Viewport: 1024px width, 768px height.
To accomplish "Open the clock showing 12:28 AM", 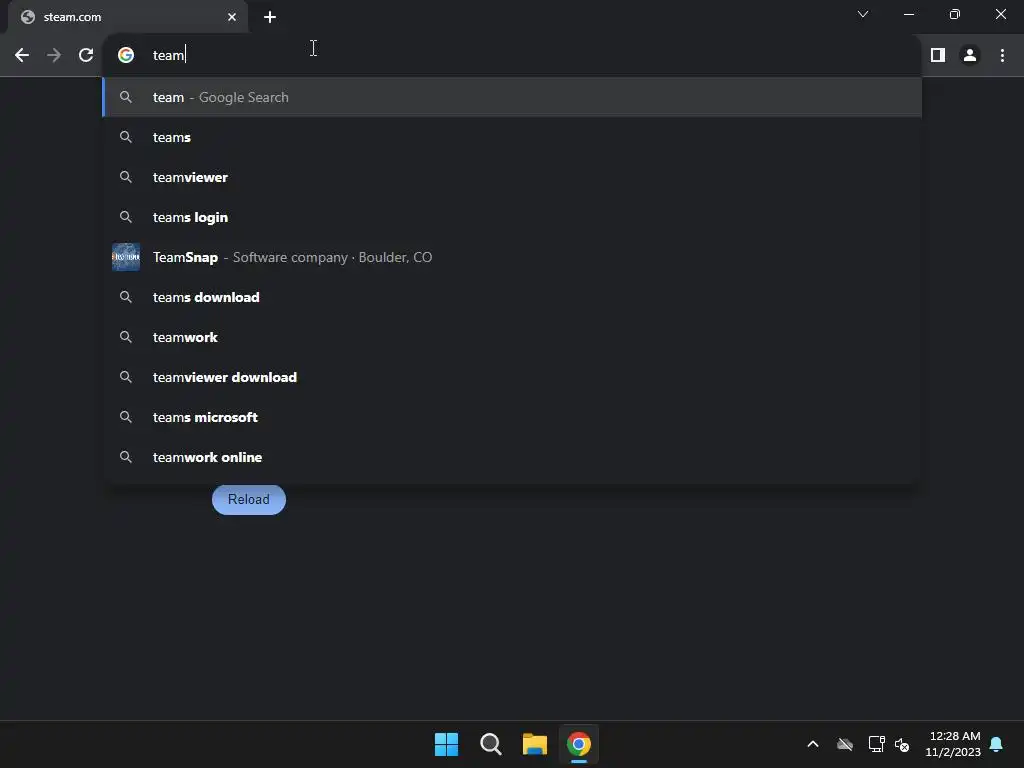I will pos(953,744).
